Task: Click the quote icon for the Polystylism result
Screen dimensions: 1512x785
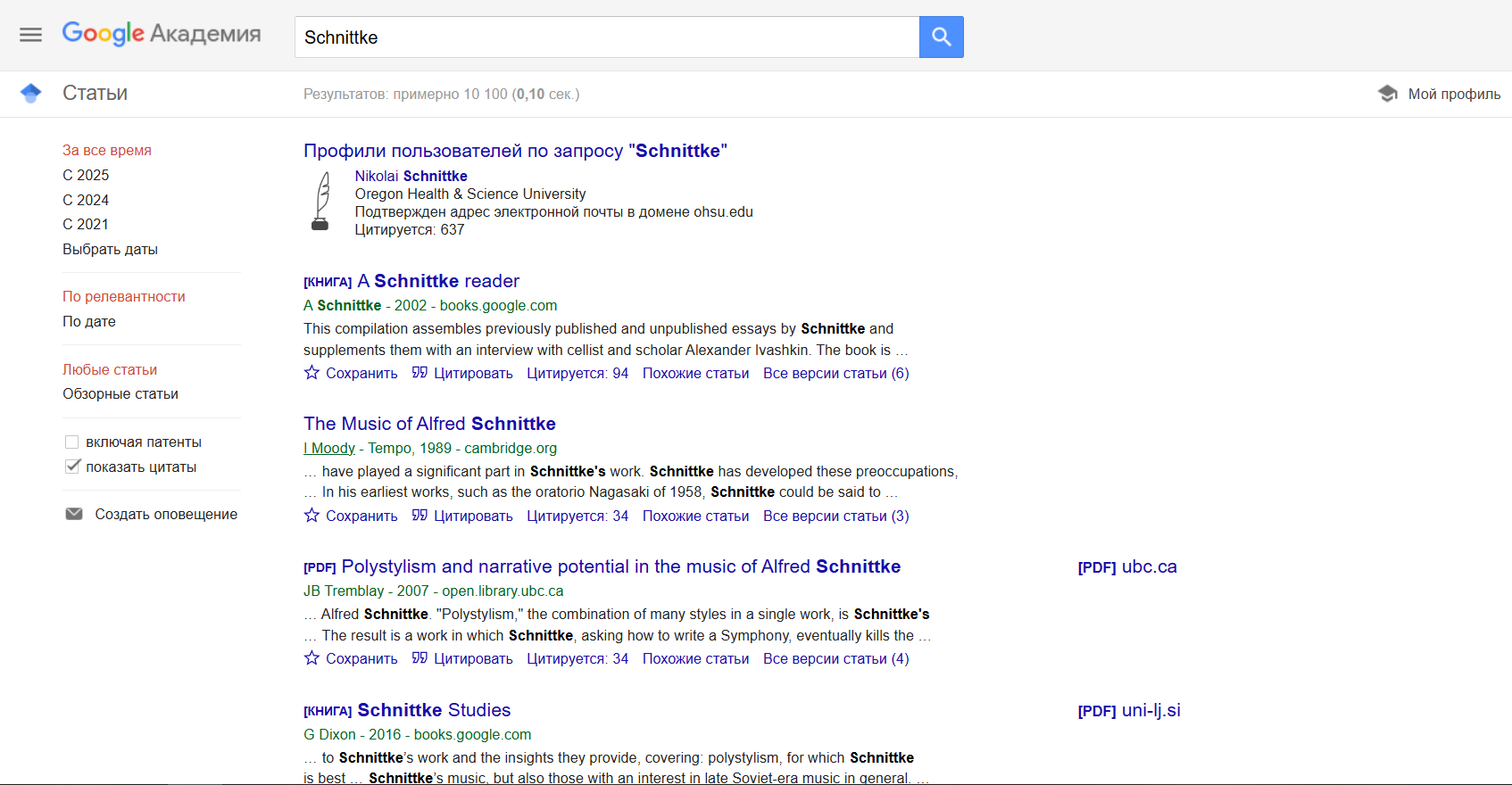Action: 420,658
